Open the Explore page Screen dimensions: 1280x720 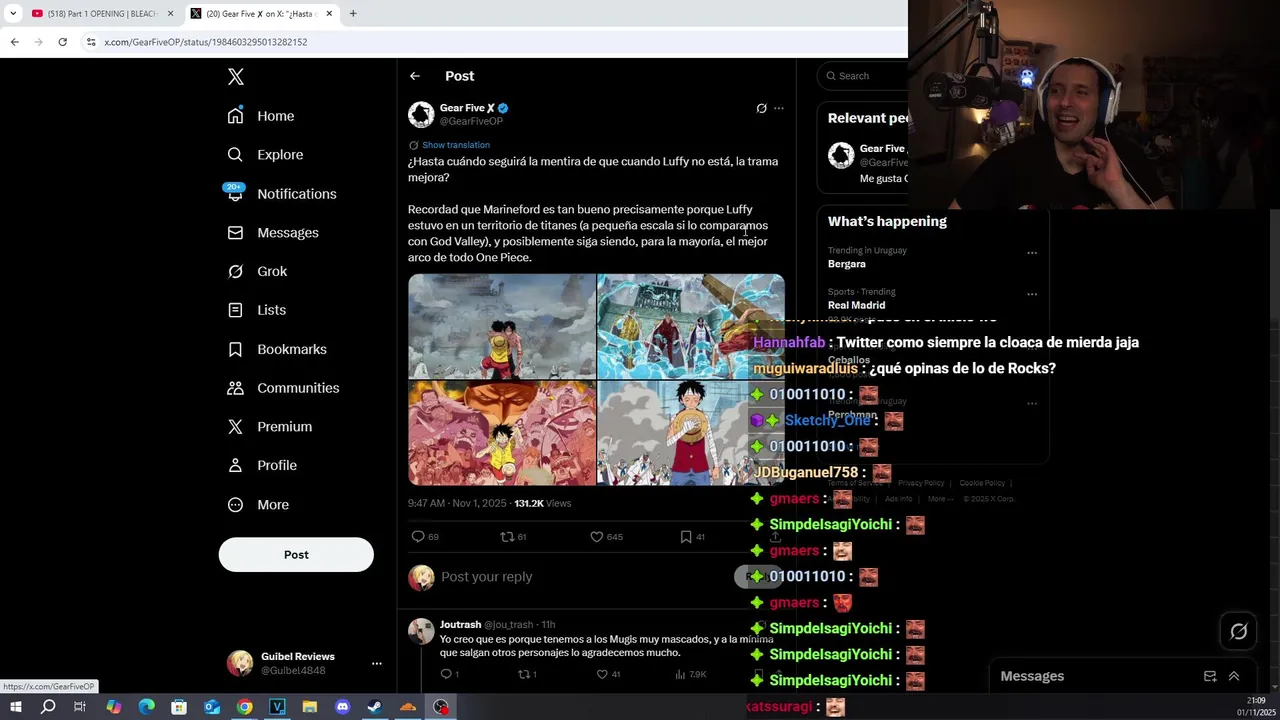pos(265,155)
